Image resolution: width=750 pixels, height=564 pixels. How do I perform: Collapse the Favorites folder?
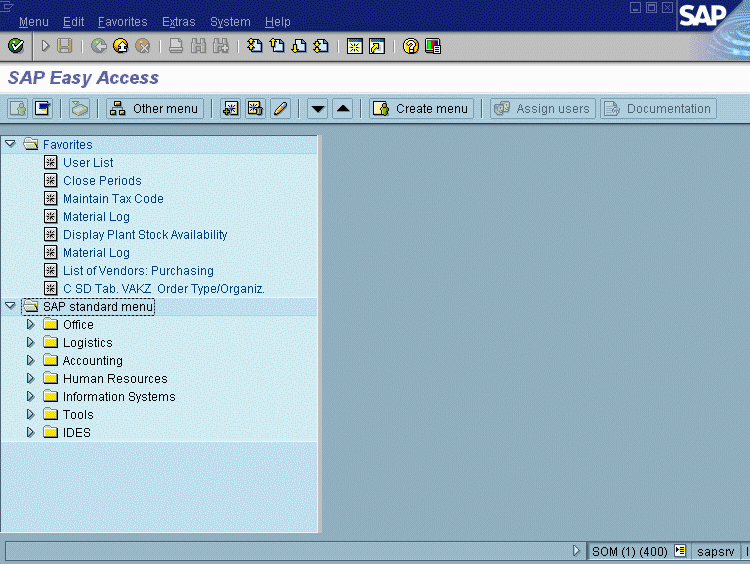(x=10, y=144)
